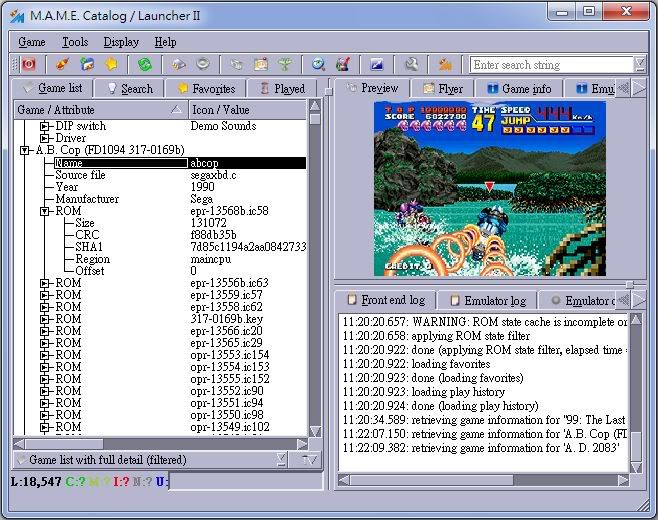The width and height of the screenshot is (658, 520).
Task: Click the blue disc magnifier icon
Action: tap(319, 65)
